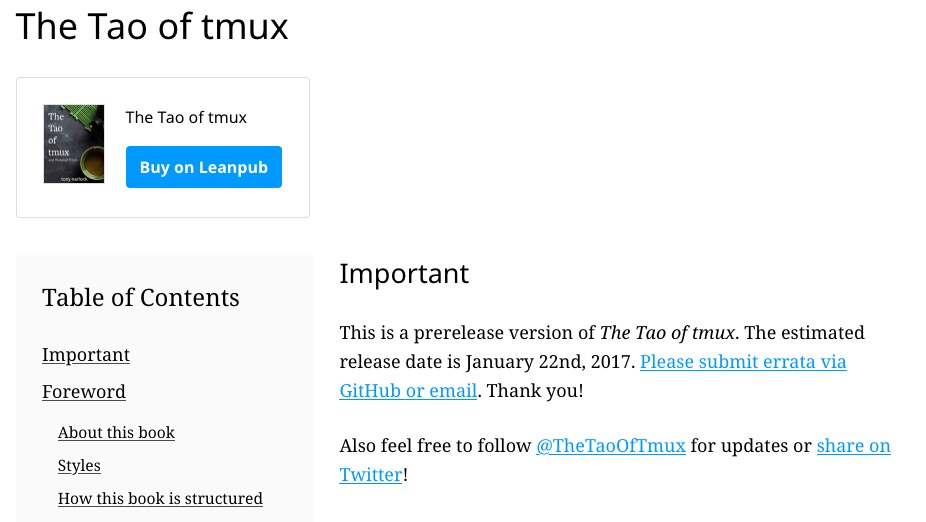Open the @TheTaoOfTmux Twitter handle link
The height and width of the screenshot is (522, 926).
610,446
